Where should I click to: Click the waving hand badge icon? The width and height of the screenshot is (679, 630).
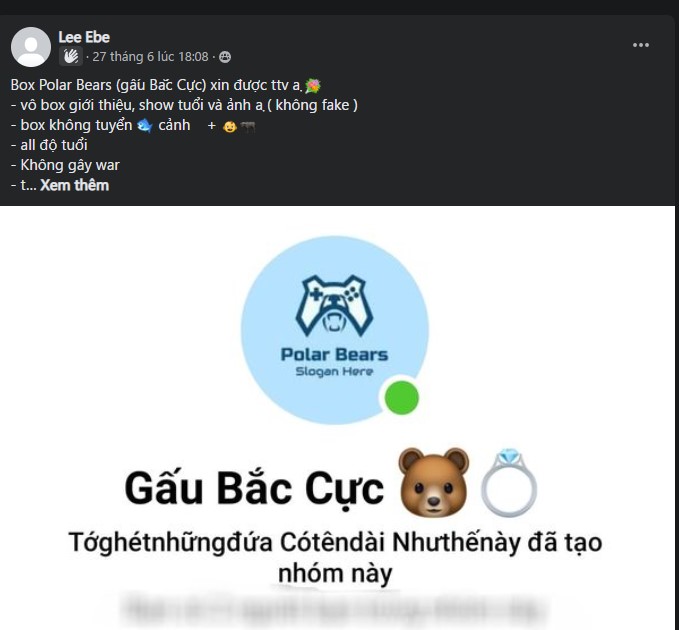pyautogui.click(x=71, y=56)
